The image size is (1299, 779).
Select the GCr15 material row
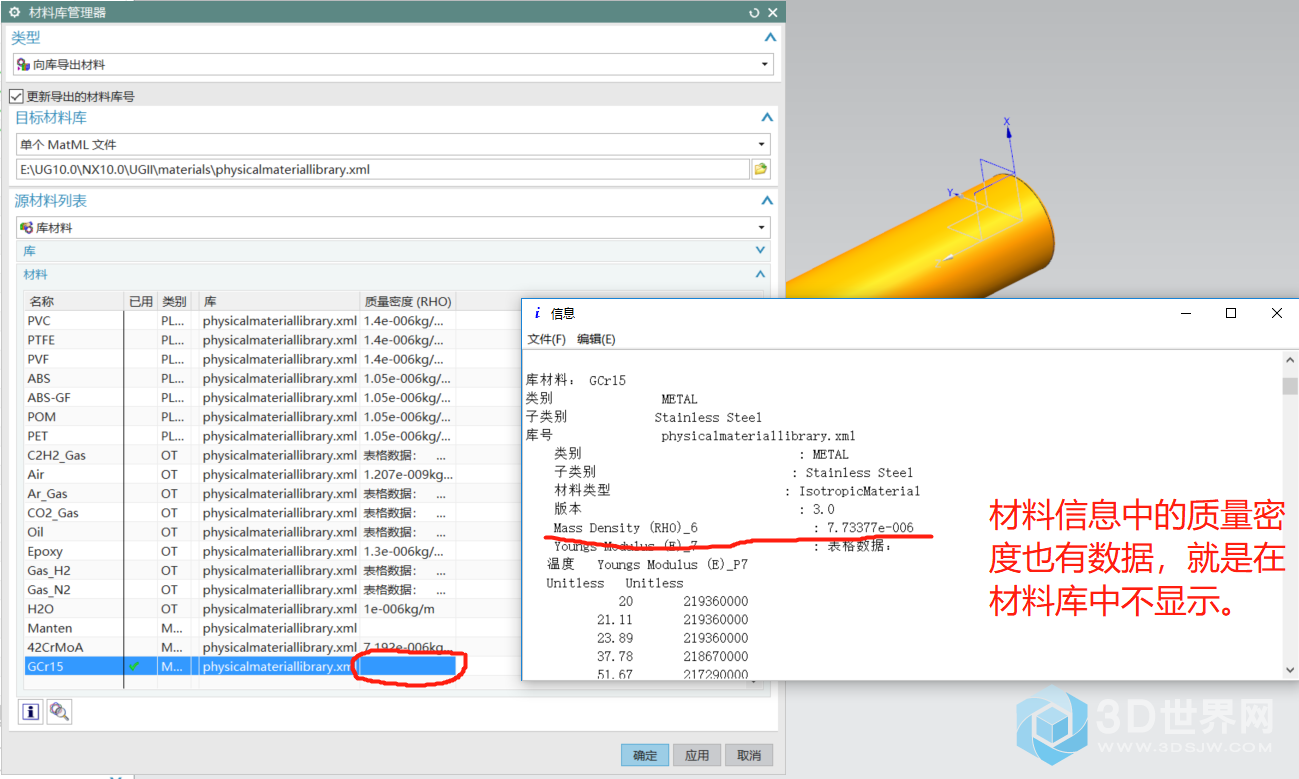pyautogui.click(x=240, y=666)
